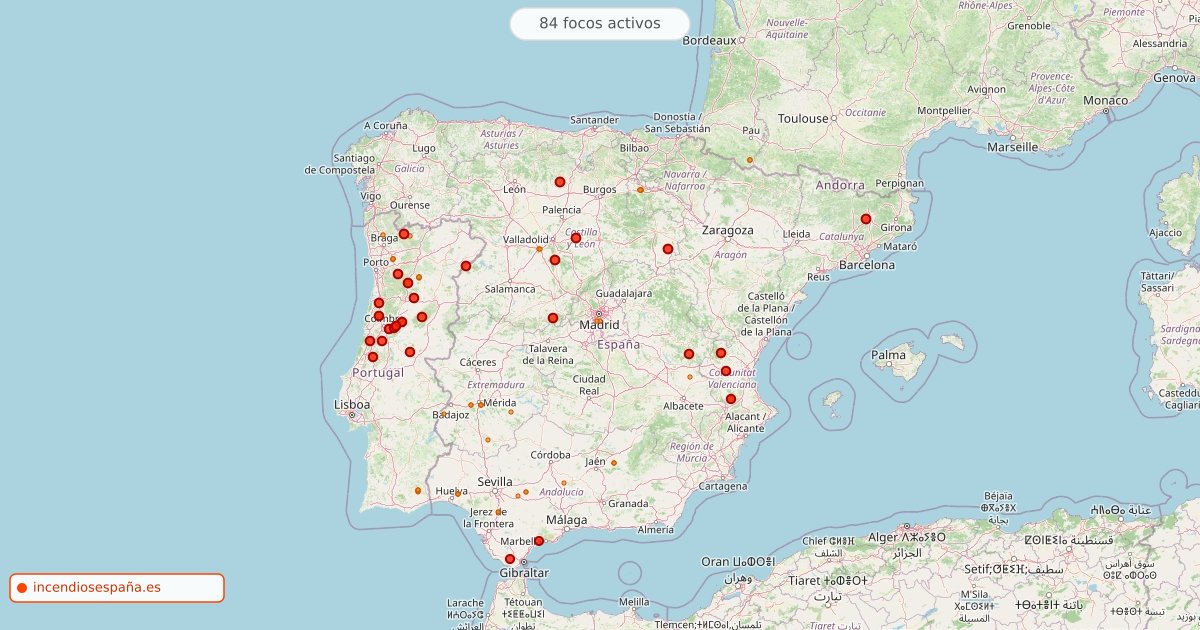Click the Madrid city label
This screenshot has height=630, width=1200.
point(599,325)
